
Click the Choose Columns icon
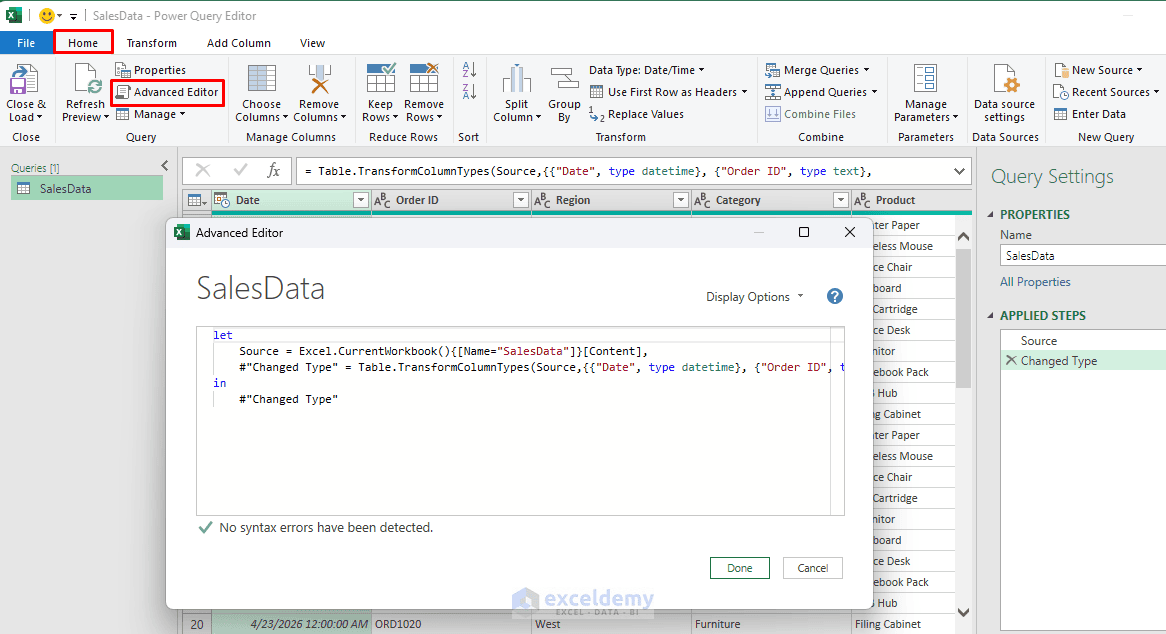[261, 80]
